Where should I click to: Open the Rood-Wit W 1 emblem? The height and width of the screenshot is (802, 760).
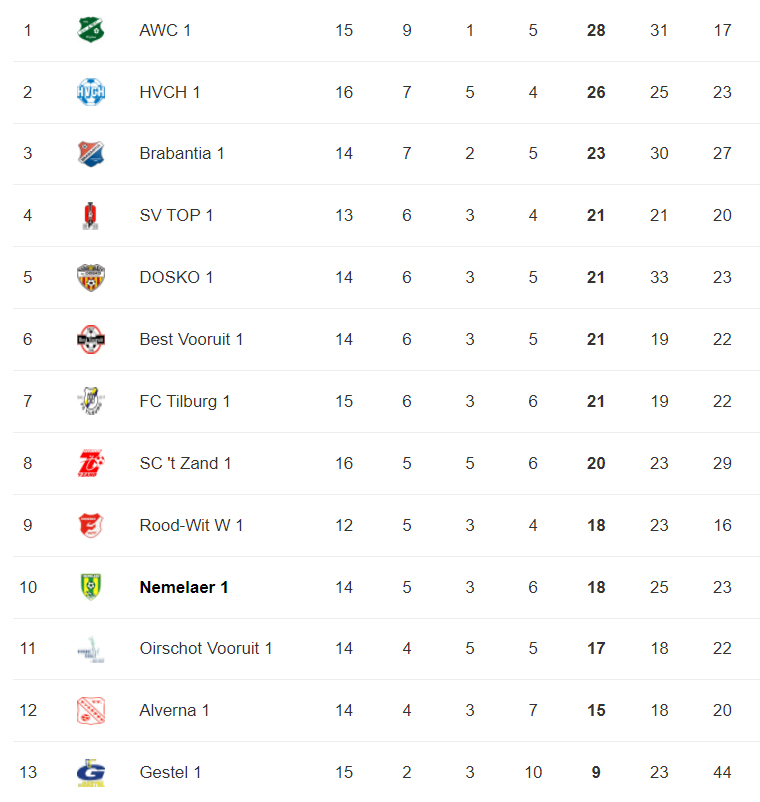pyautogui.click(x=91, y=525)
